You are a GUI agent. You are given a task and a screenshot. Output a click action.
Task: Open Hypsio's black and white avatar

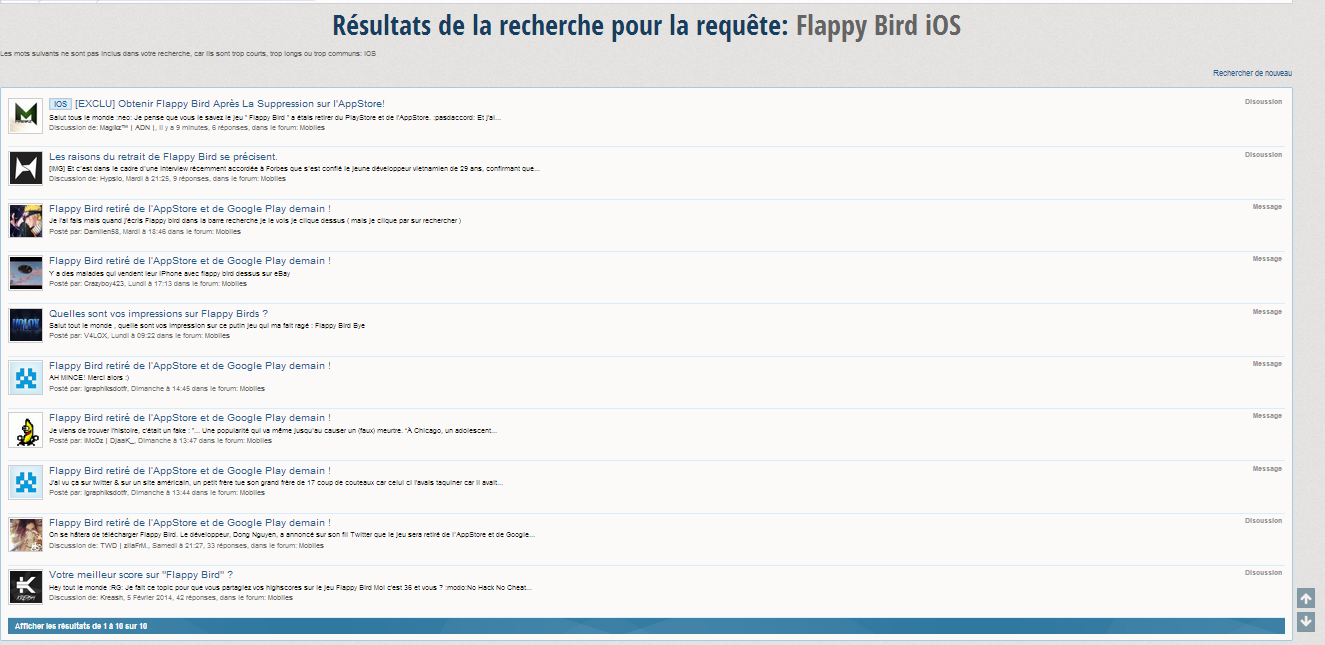click(x=26, y=168)
